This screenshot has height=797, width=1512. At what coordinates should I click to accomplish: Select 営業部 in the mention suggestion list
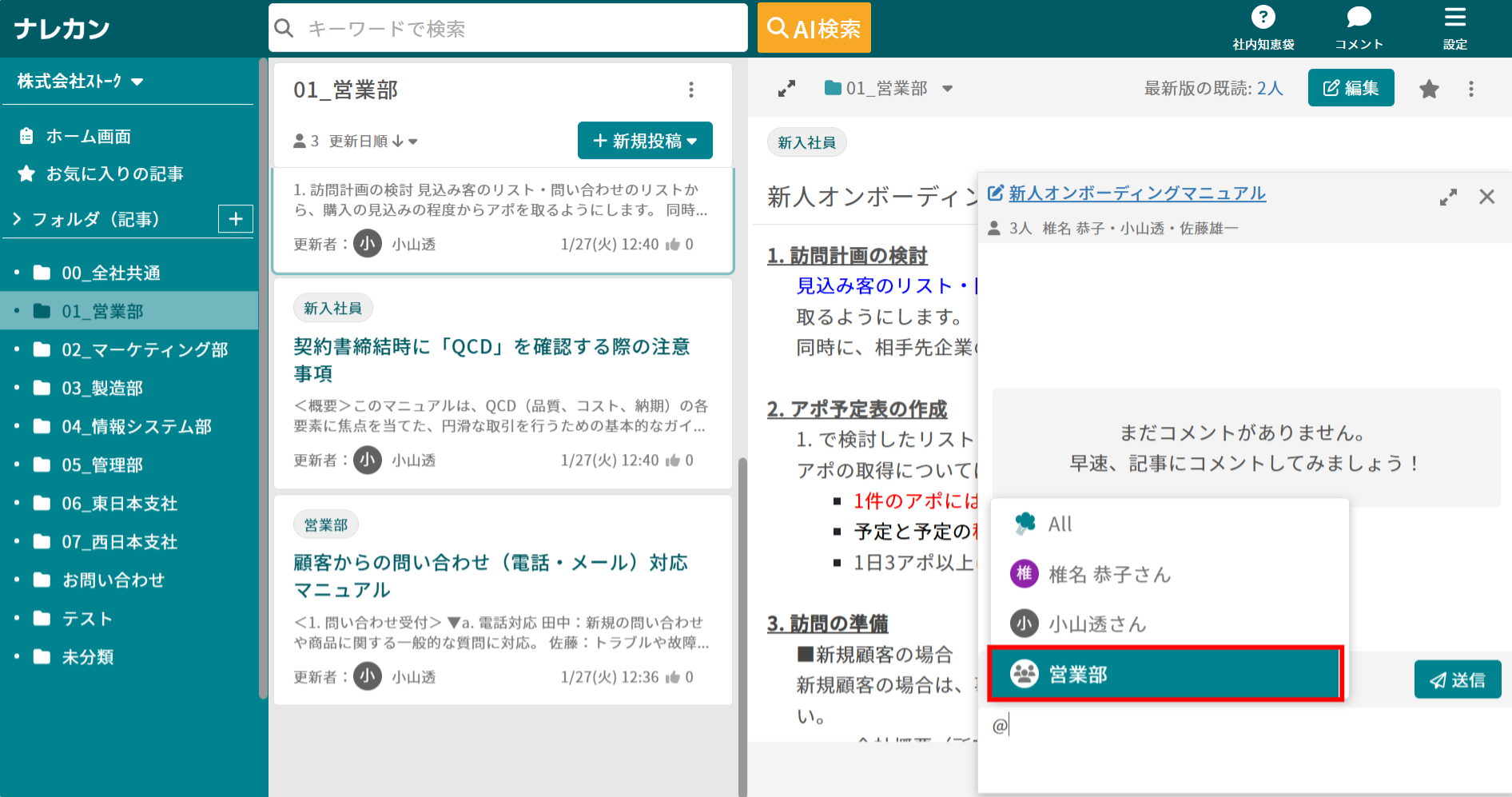point(1164,674)
